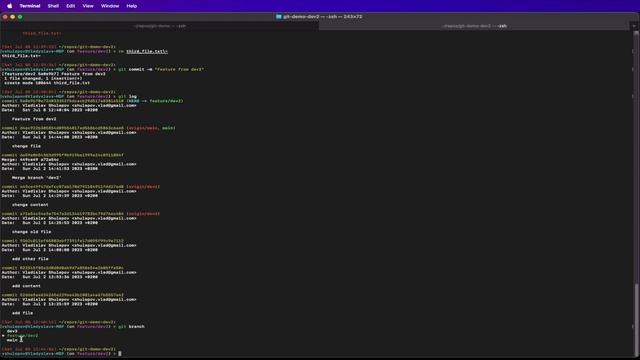Click the '(origin/main, main)' decoration
Screen dimensions: 640x360
click(x=151, y=128)
